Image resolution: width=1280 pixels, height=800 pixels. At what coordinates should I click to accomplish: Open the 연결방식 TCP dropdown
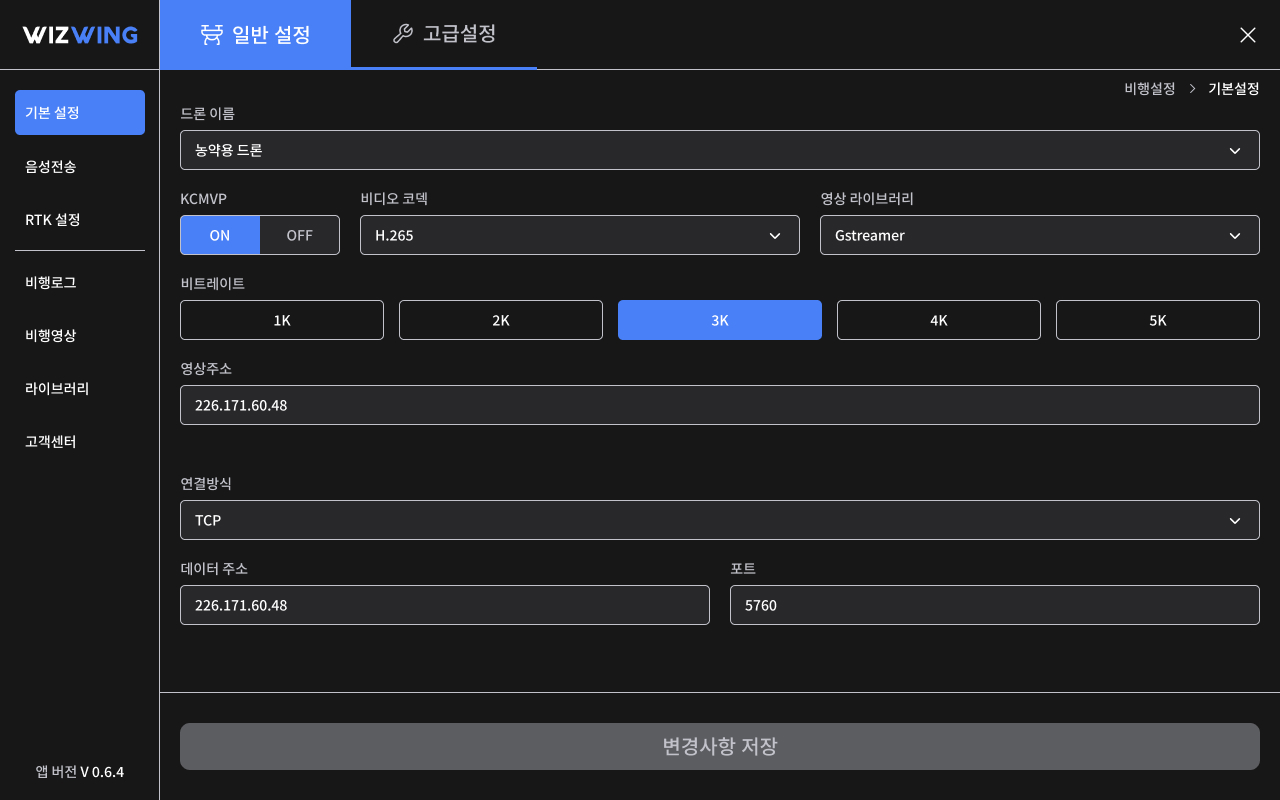[x=720, y=520]
